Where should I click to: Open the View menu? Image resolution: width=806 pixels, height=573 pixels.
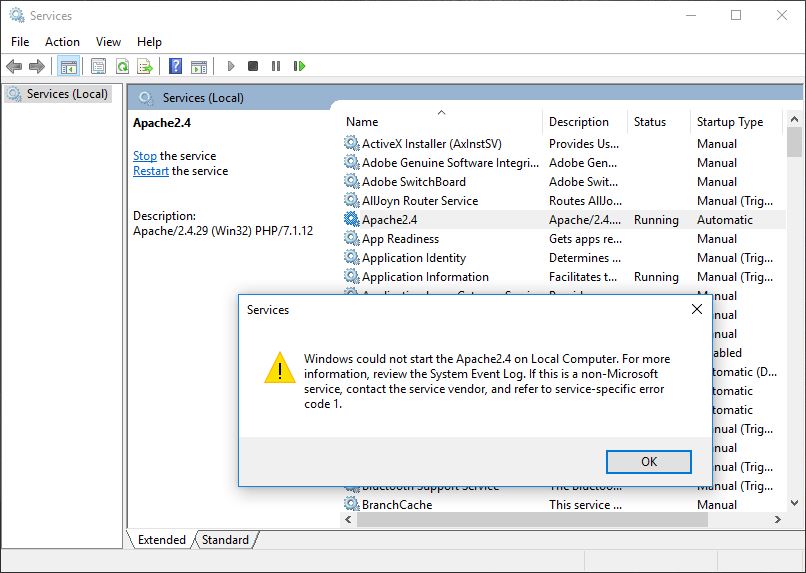pos(108,42)
